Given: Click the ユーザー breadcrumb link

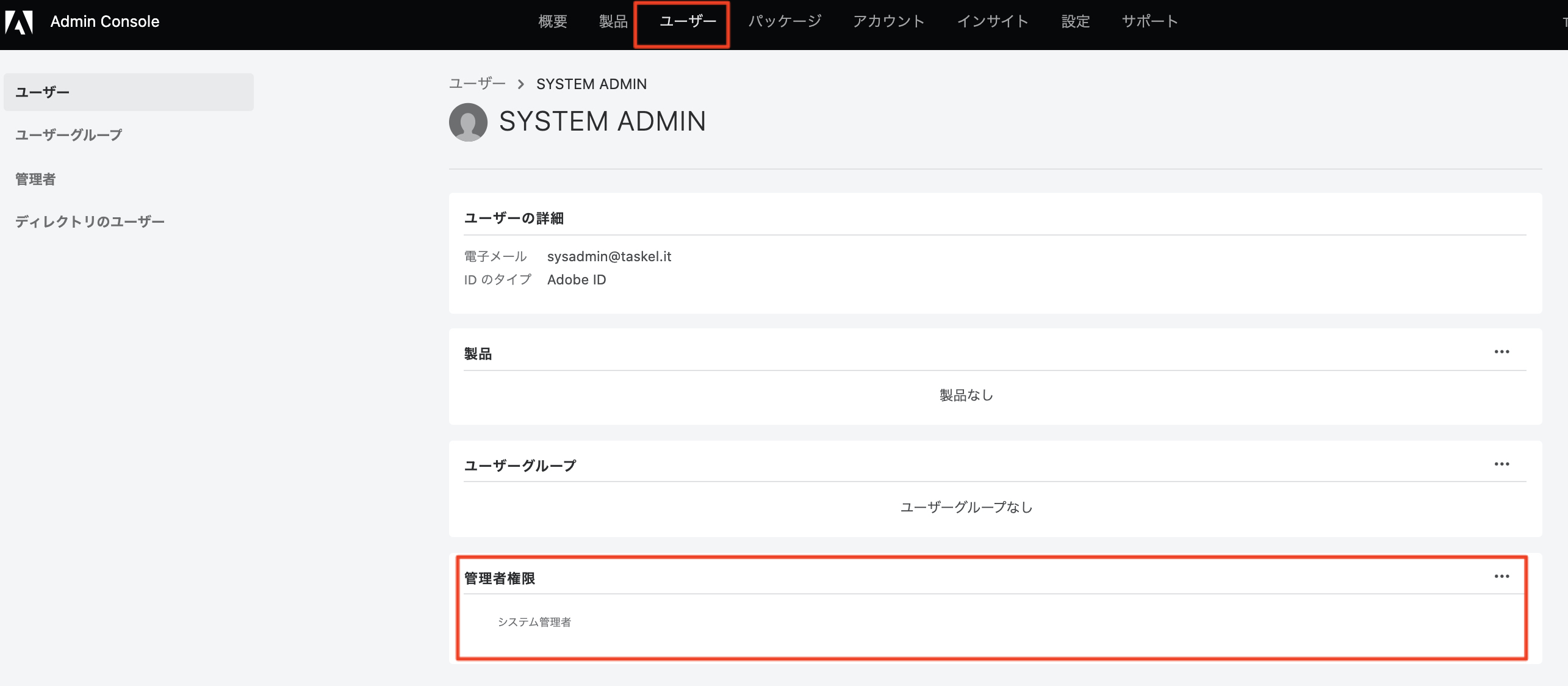Looking at the screenshot, I should (477, 84).
